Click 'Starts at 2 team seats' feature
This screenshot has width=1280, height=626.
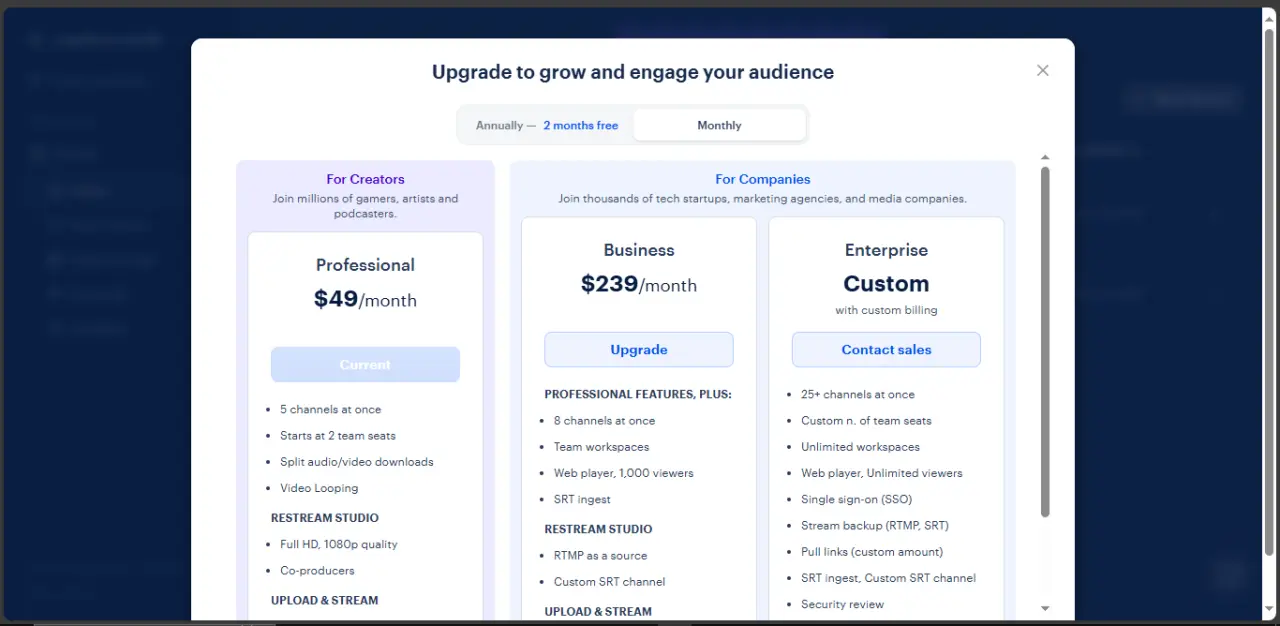click(338, 435)
